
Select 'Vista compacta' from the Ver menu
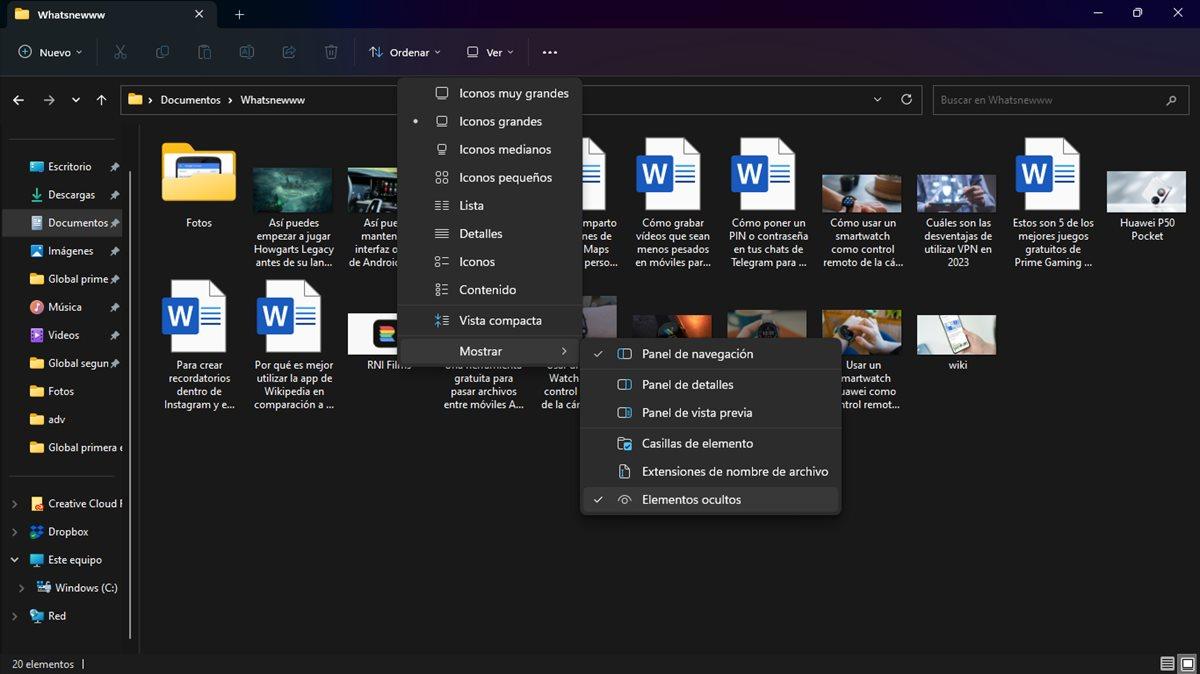502,320
